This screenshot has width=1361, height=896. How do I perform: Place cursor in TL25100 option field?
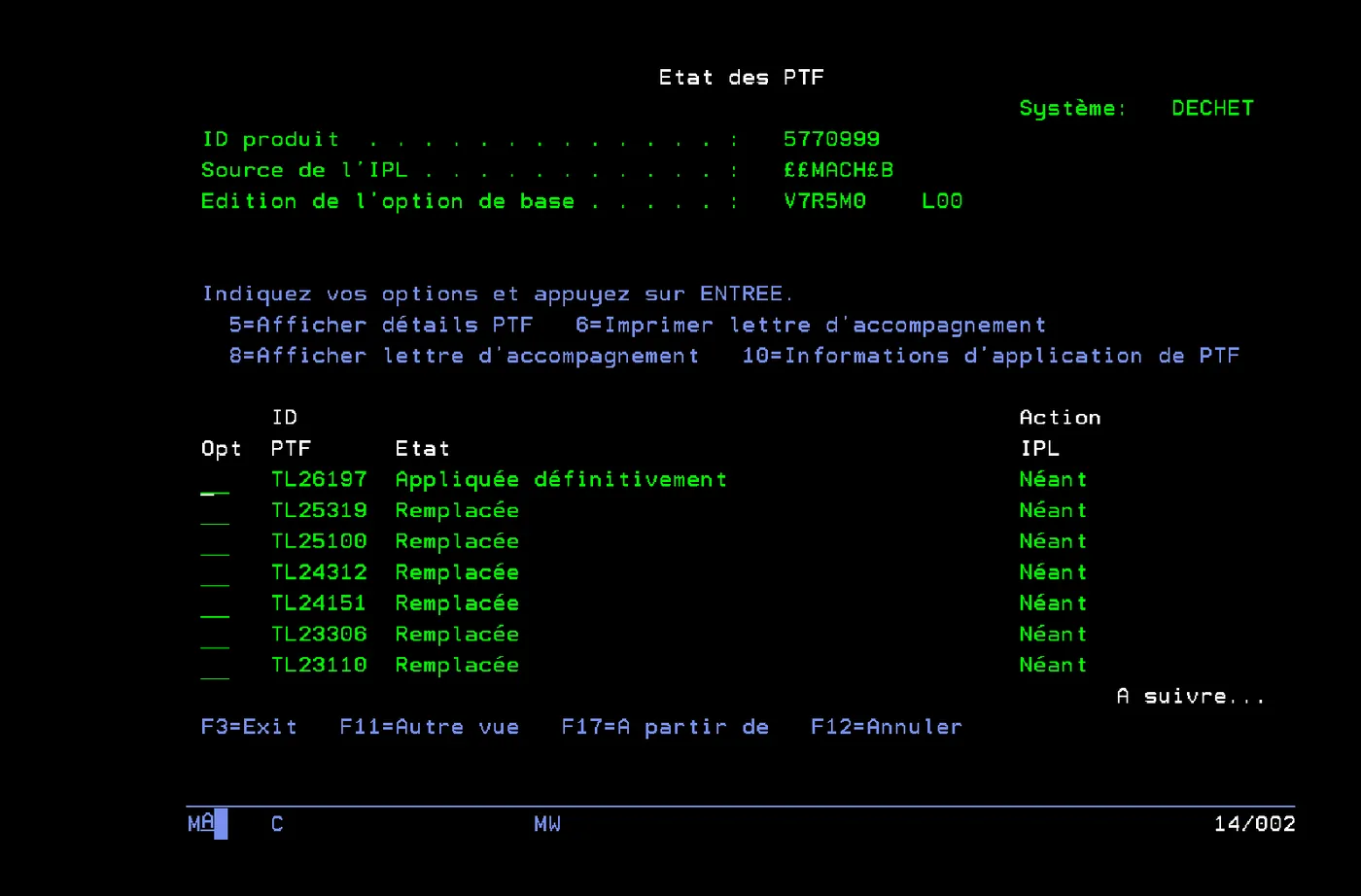(x=215, y=542)
